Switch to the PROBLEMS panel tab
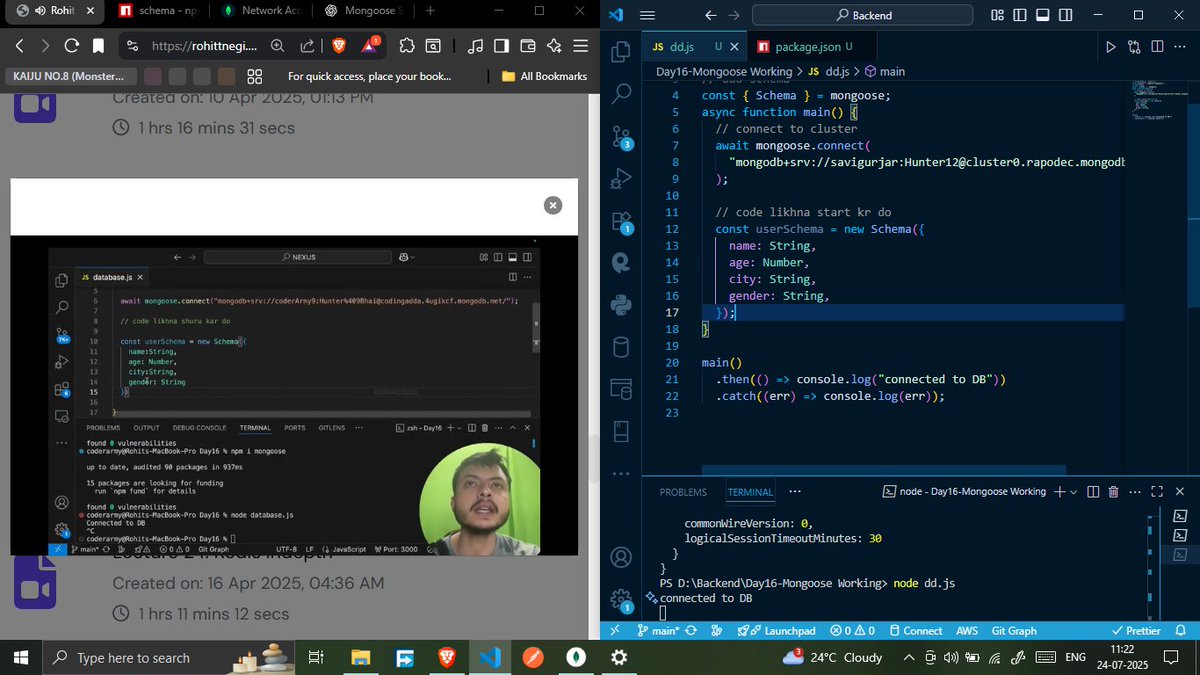Viewport: 1200px width, 675px height. (x=683, y=492)
